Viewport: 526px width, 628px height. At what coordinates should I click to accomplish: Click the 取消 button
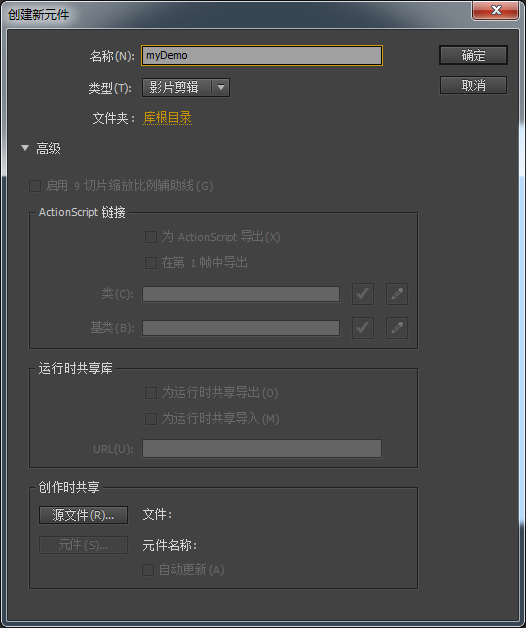pos(473,85)
